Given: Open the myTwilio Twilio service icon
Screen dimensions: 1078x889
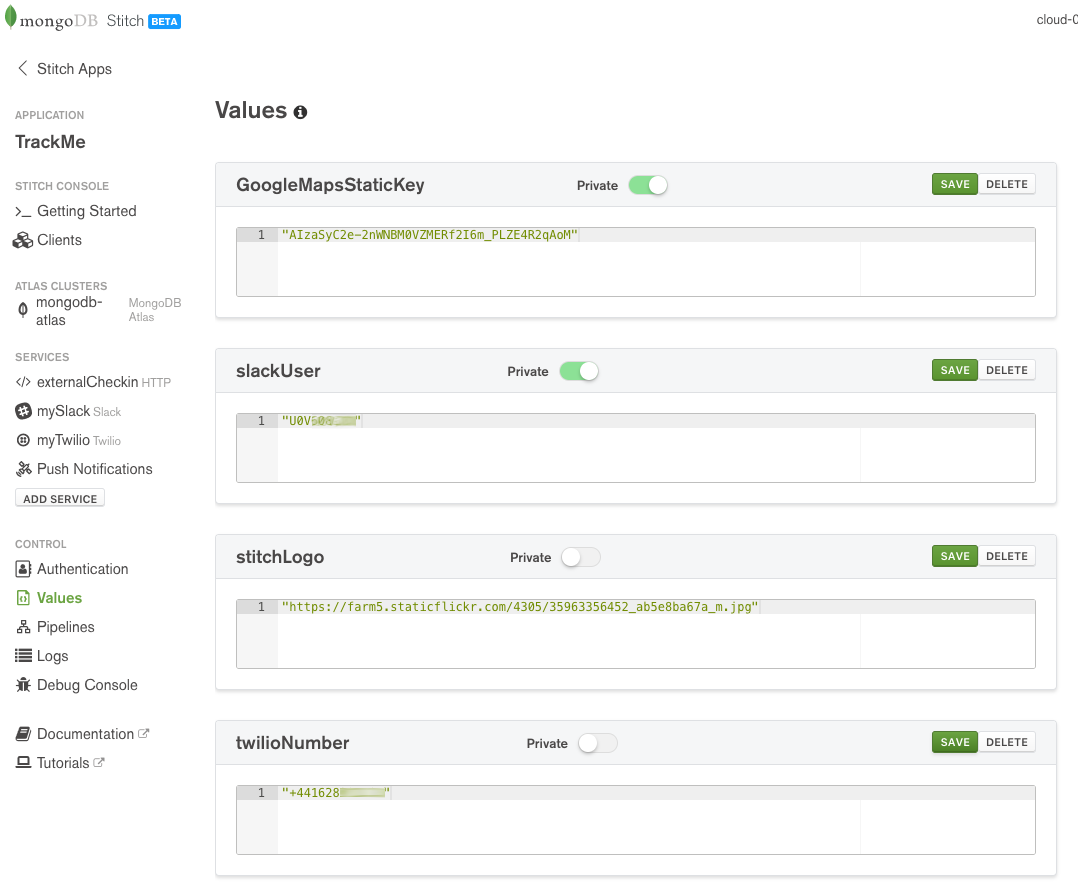Looking at the screenshot, I should coord(22,440).
